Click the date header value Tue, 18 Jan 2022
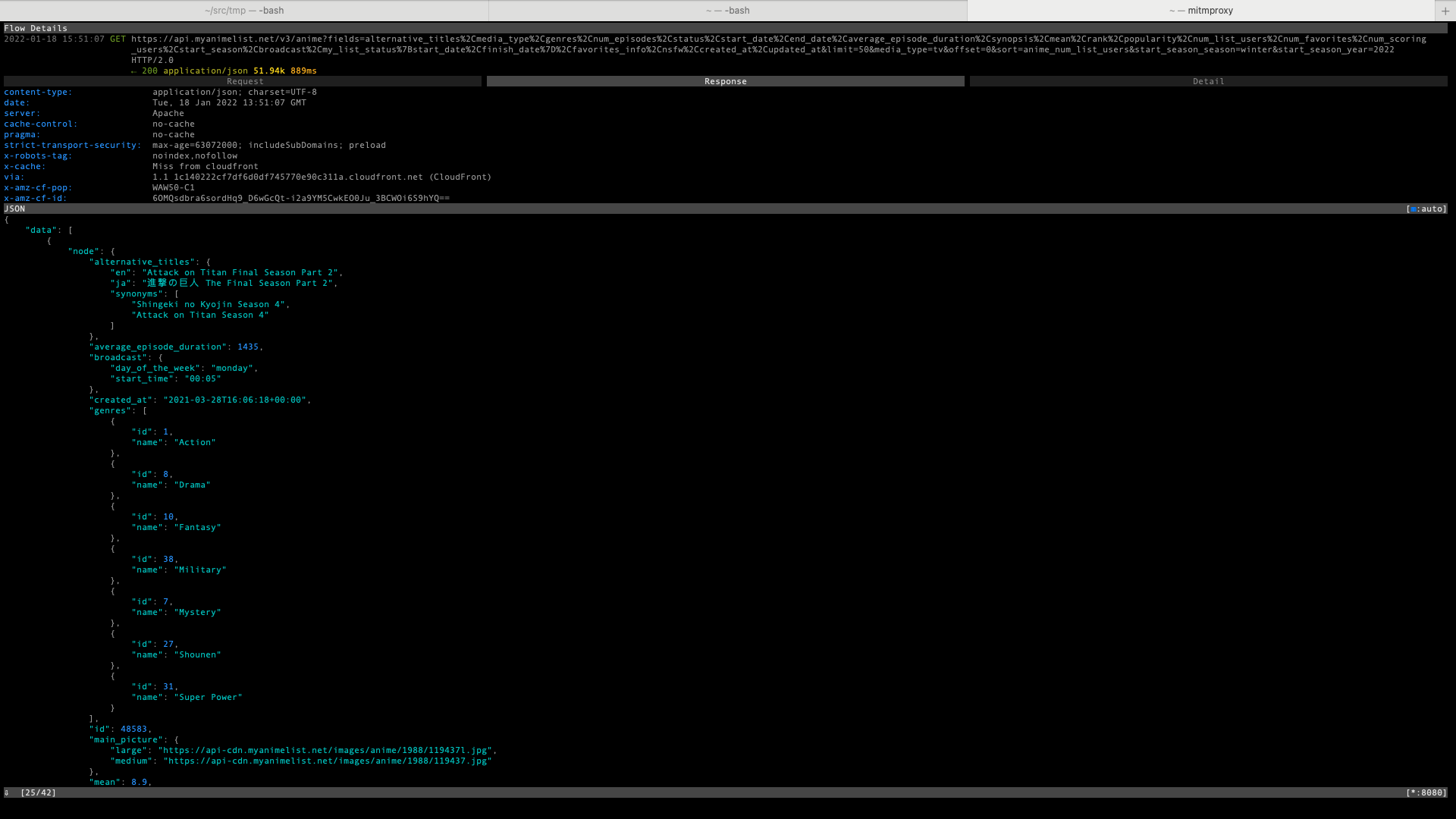1456x819 pixels. pos(229,102)
